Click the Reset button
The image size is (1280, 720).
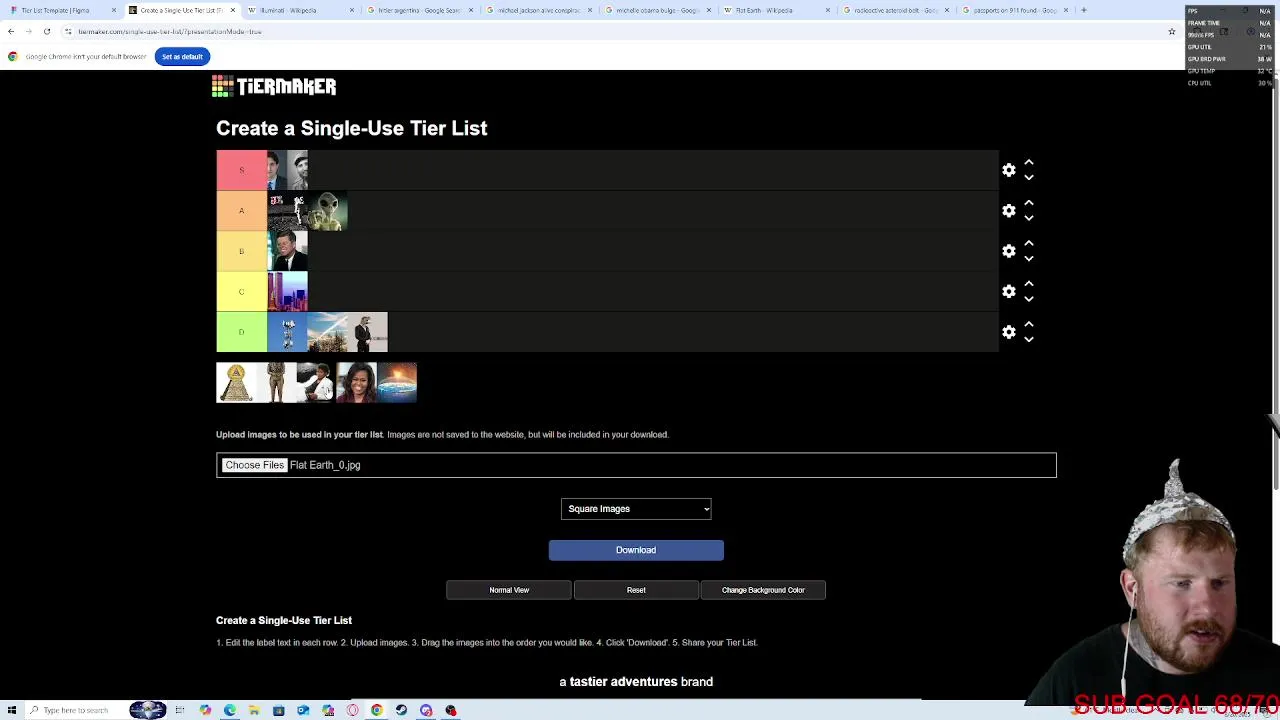pyautogui.click(x=636, y=590)
